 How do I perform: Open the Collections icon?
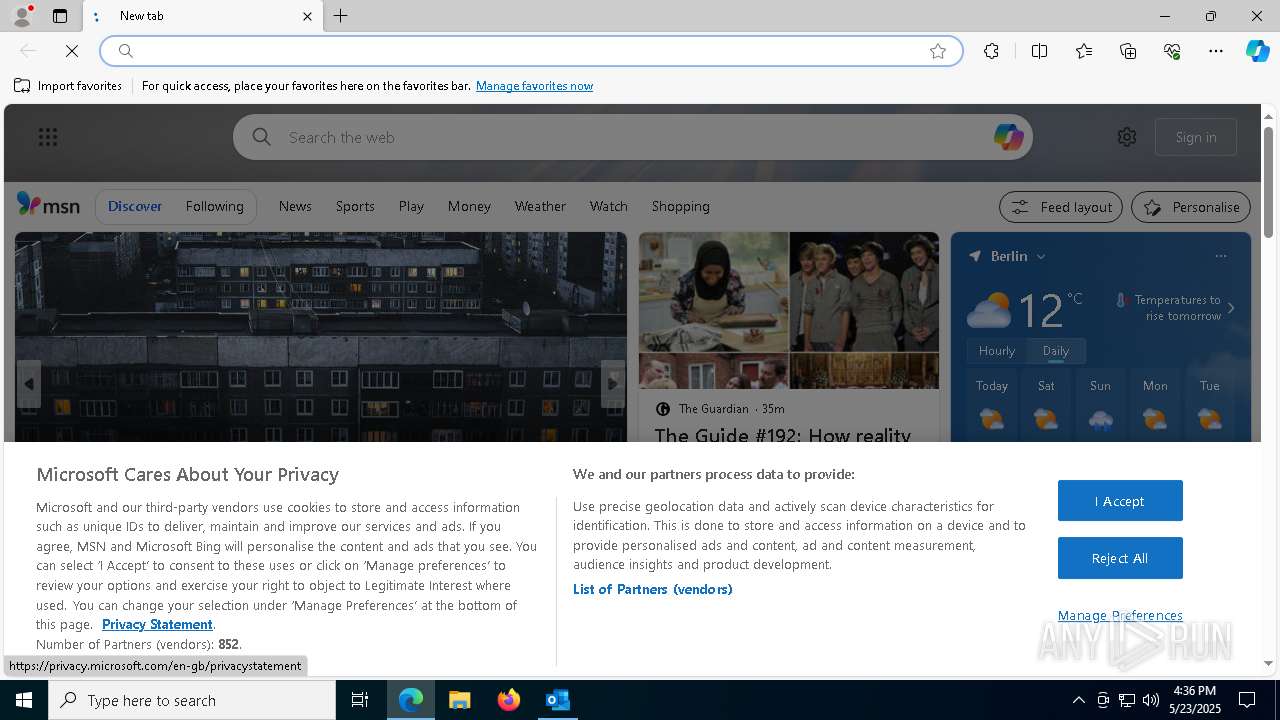click(1128, 51)
